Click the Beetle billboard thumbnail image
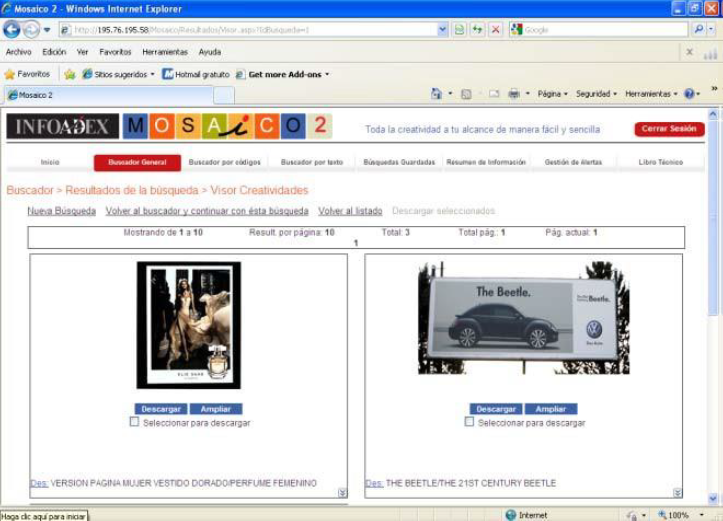The width and height of the screenshot is (723, 521). [523, 318]
